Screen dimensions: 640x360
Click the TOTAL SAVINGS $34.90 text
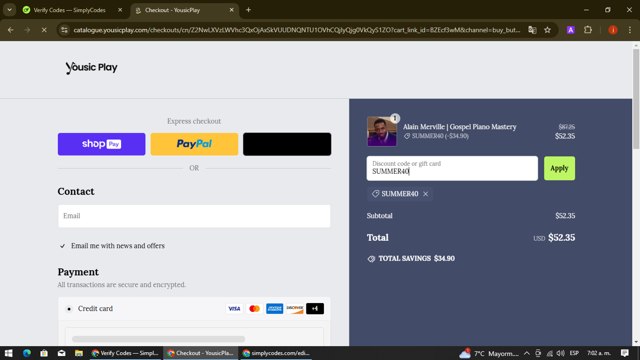tap(416, 259)
